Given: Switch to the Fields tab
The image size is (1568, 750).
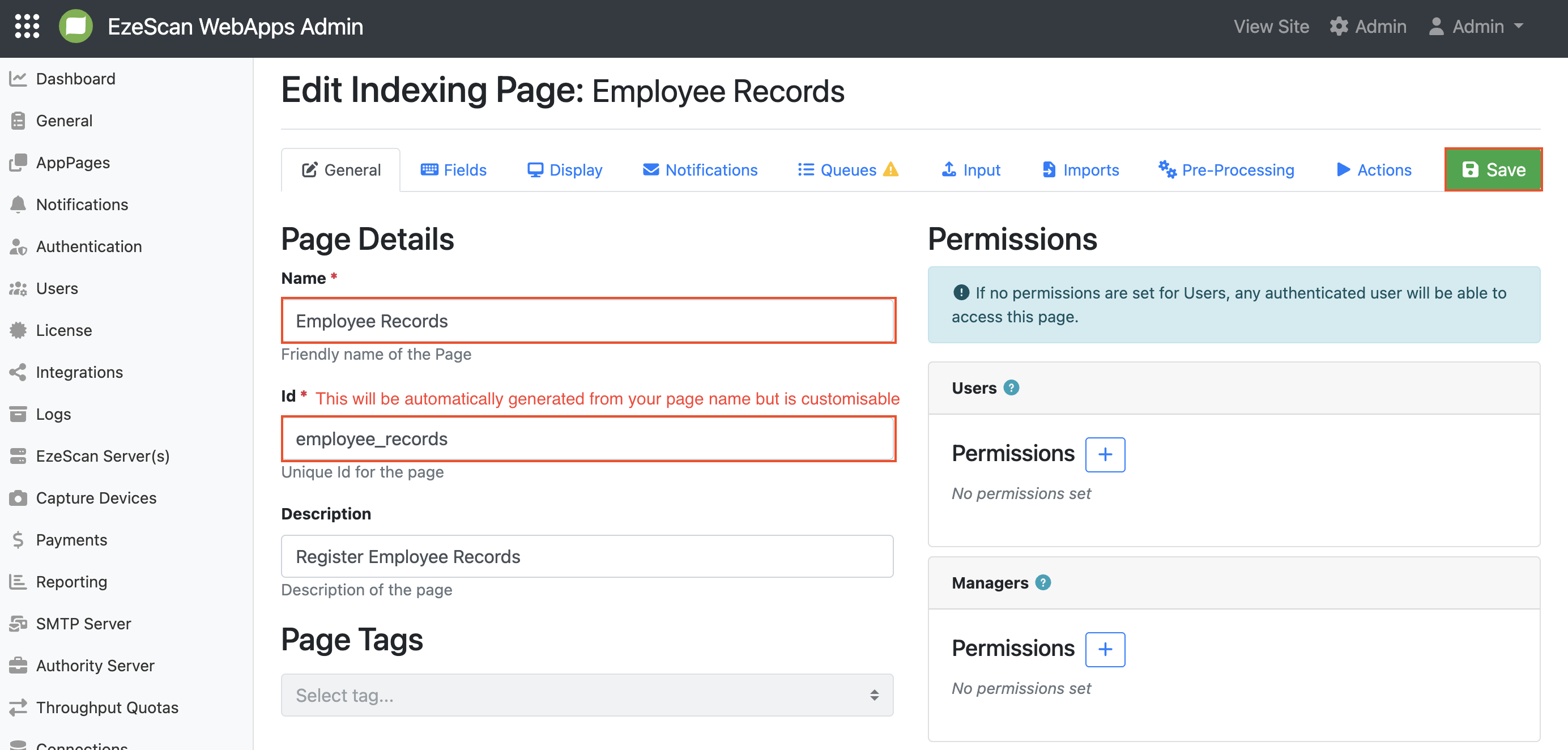Looking at the screenshot, I should [454, 170].
